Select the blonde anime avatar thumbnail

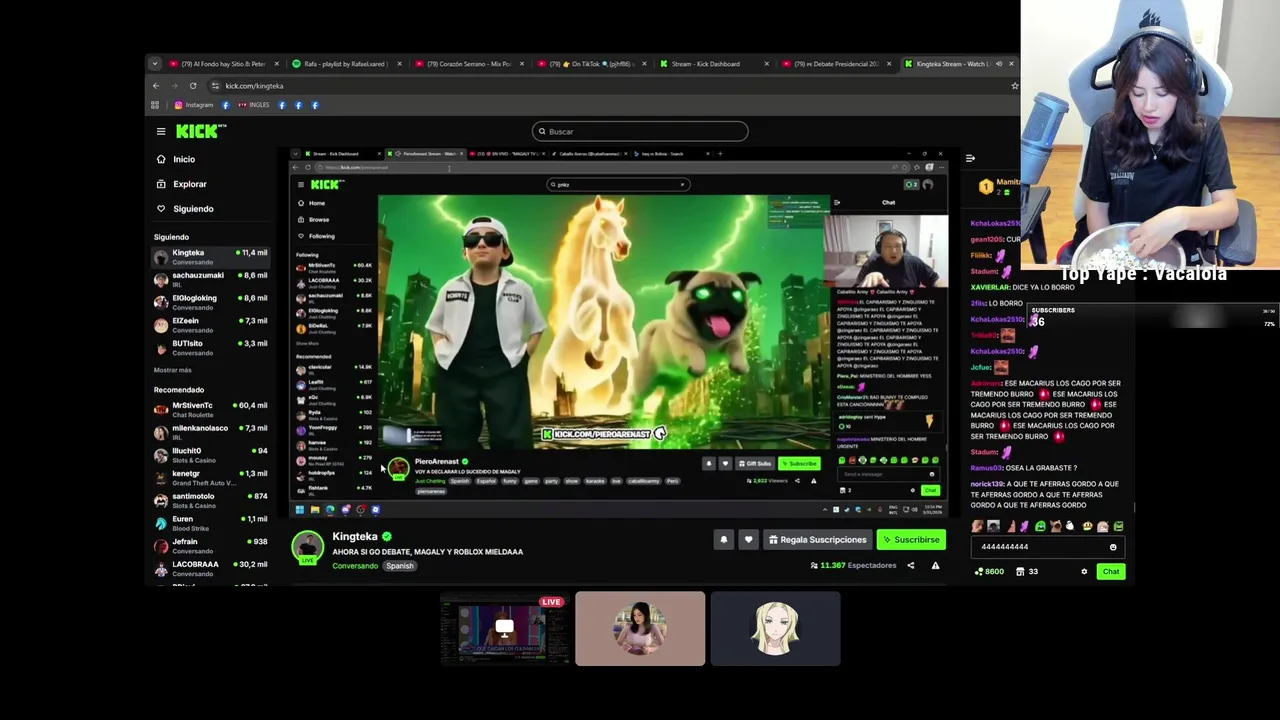(x=775, y=629)
